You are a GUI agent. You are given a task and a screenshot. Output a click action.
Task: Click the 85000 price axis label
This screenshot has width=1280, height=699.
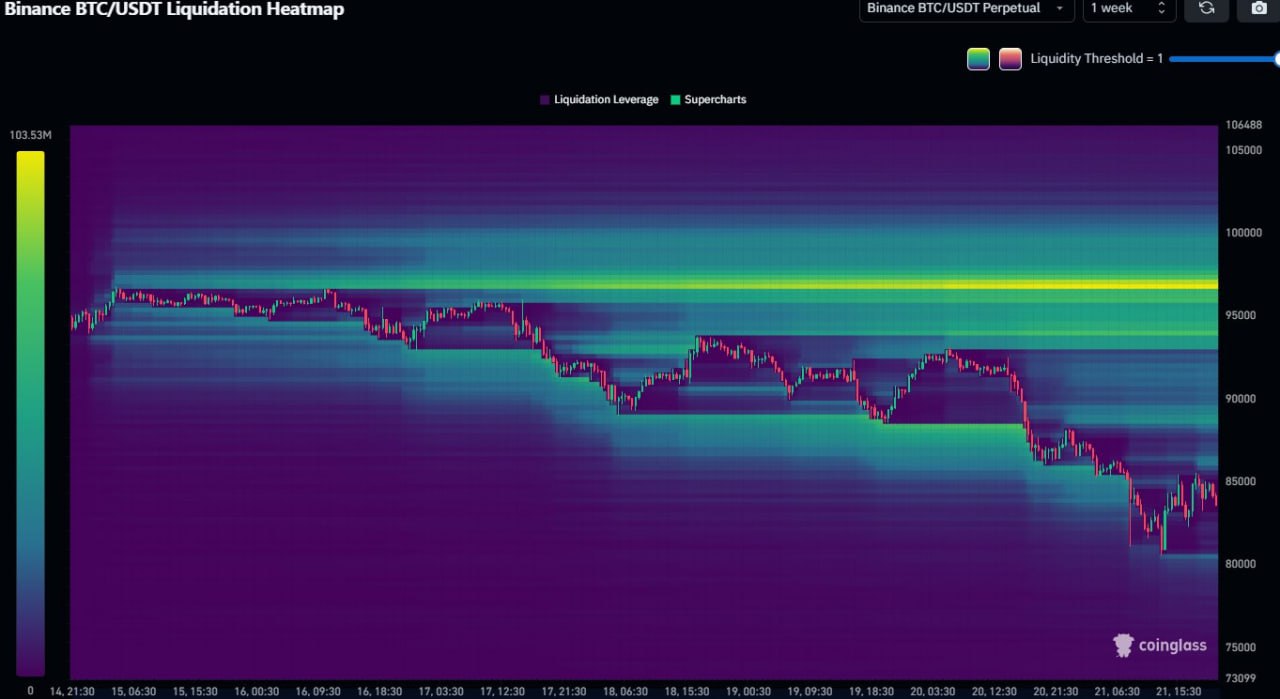click(x=1243, y=481)
